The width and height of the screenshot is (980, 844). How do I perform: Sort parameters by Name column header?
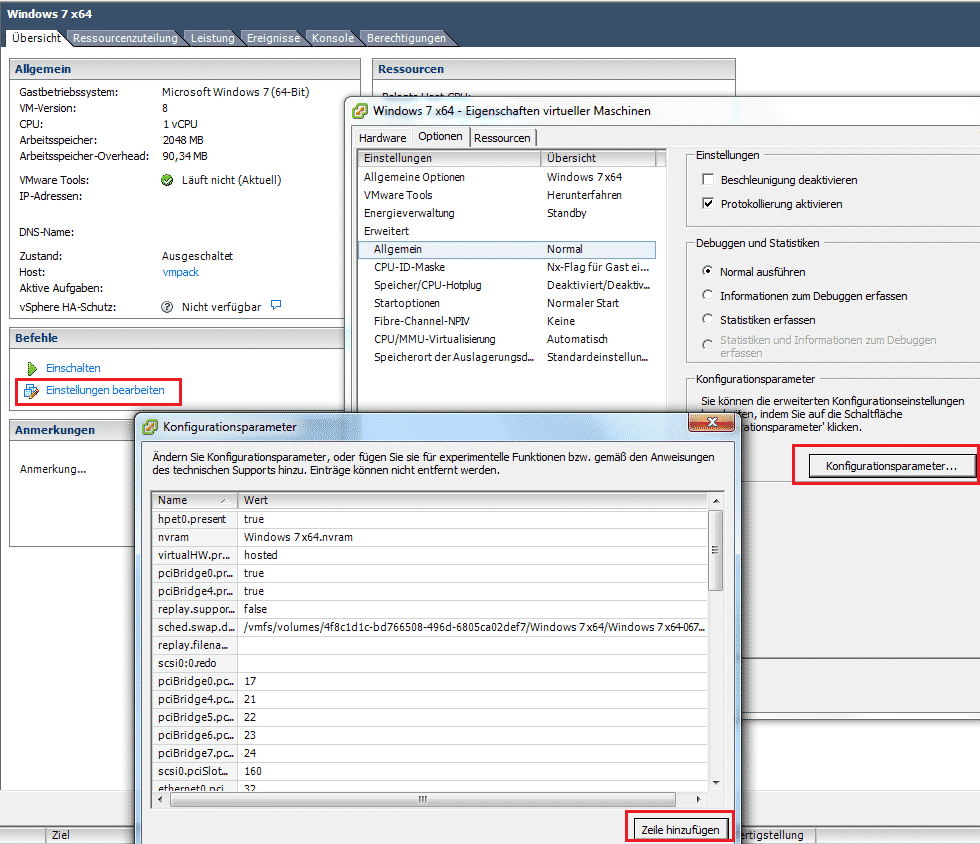click(194, 500)
